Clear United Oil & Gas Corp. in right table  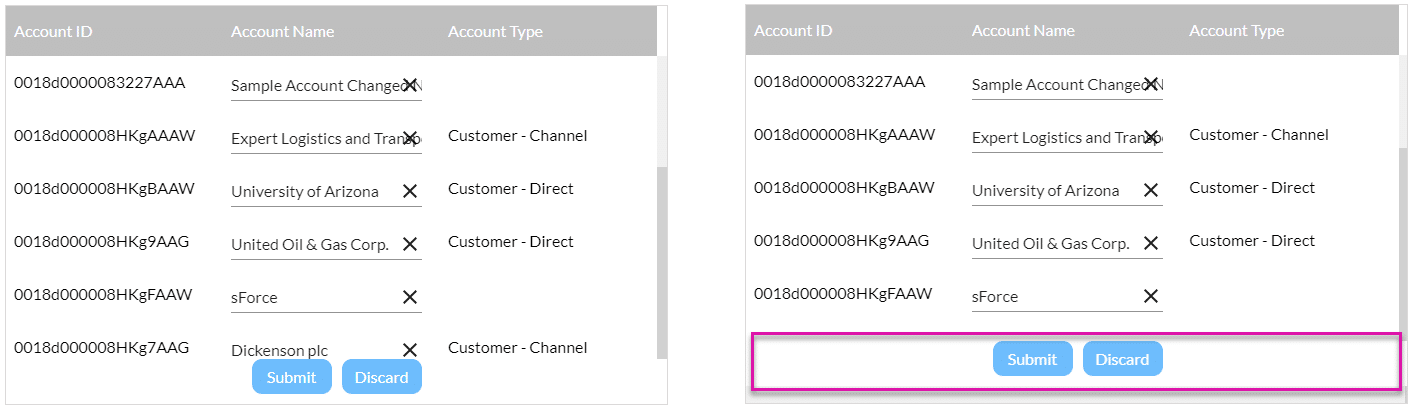1151,243
